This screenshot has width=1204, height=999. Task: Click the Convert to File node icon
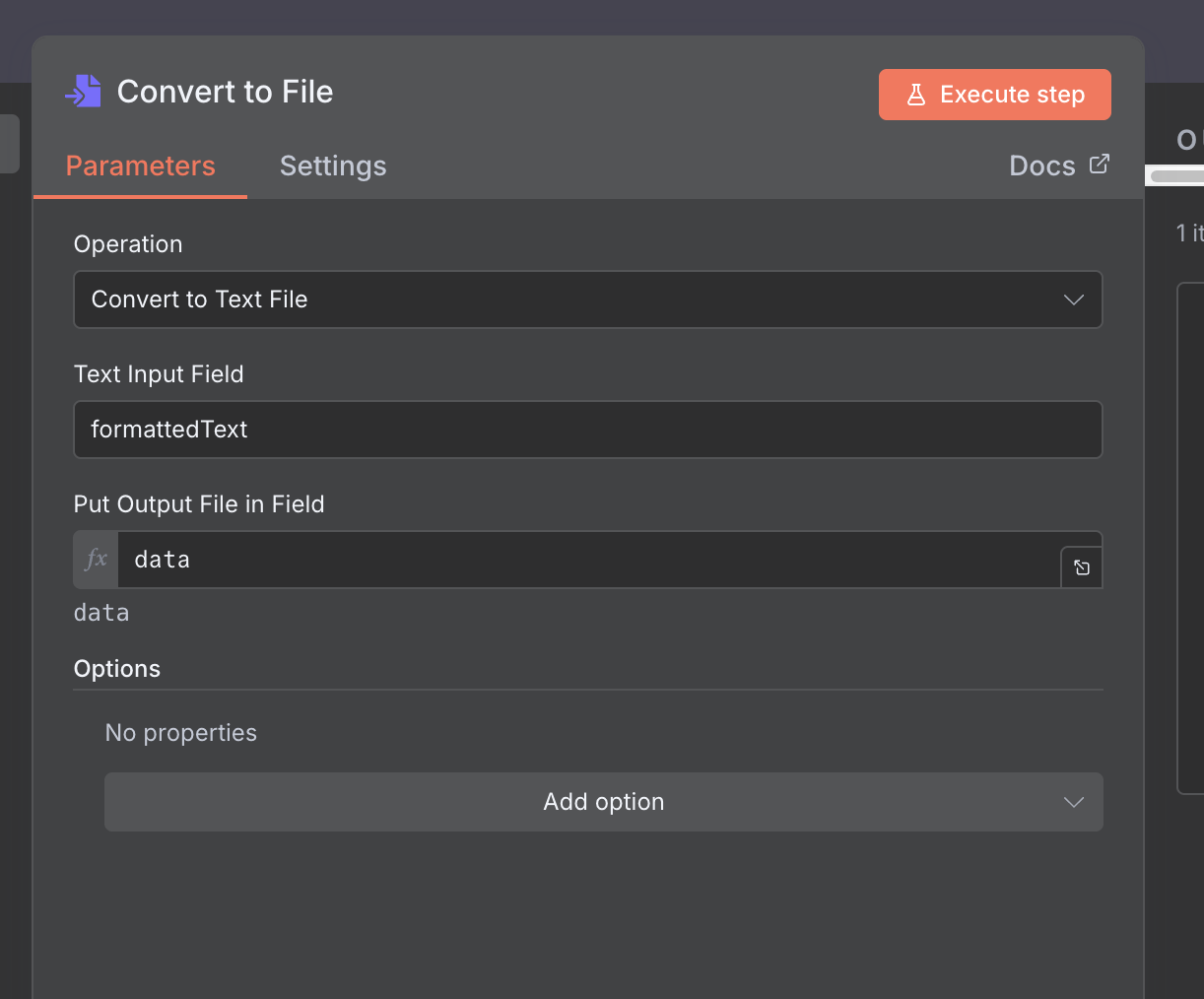tap(84, 92)
